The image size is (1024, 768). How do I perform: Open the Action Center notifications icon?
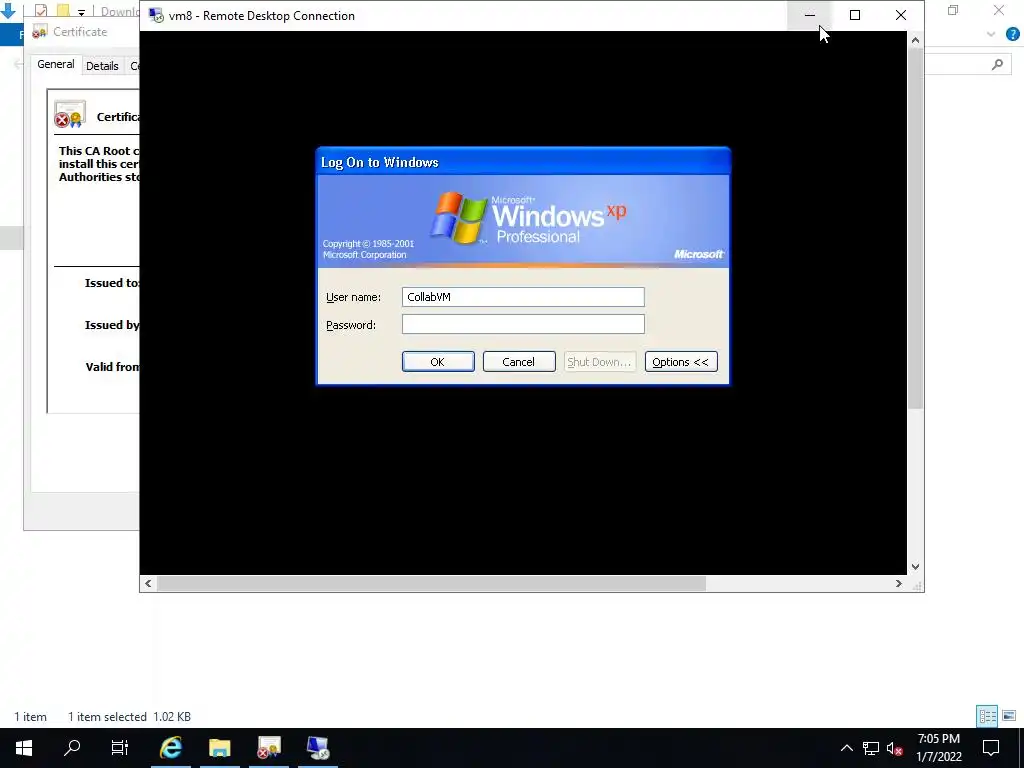click(991, 748)
